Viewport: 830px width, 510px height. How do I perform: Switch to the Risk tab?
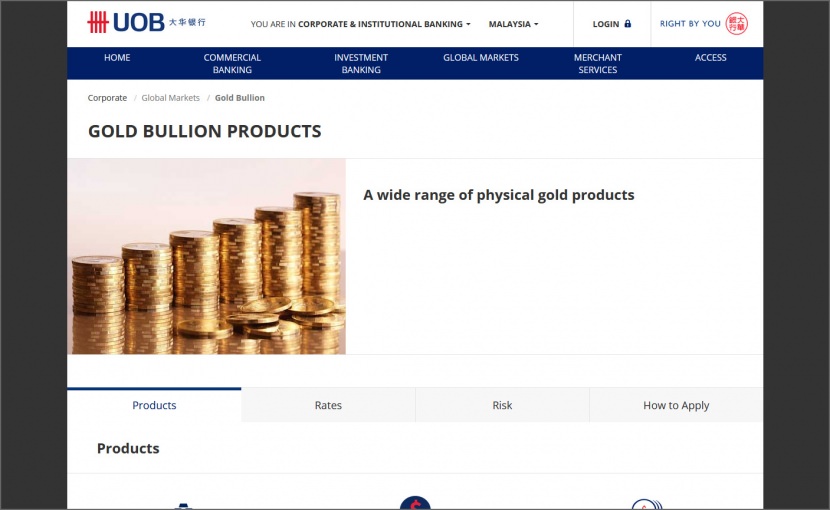click(502, 405)
